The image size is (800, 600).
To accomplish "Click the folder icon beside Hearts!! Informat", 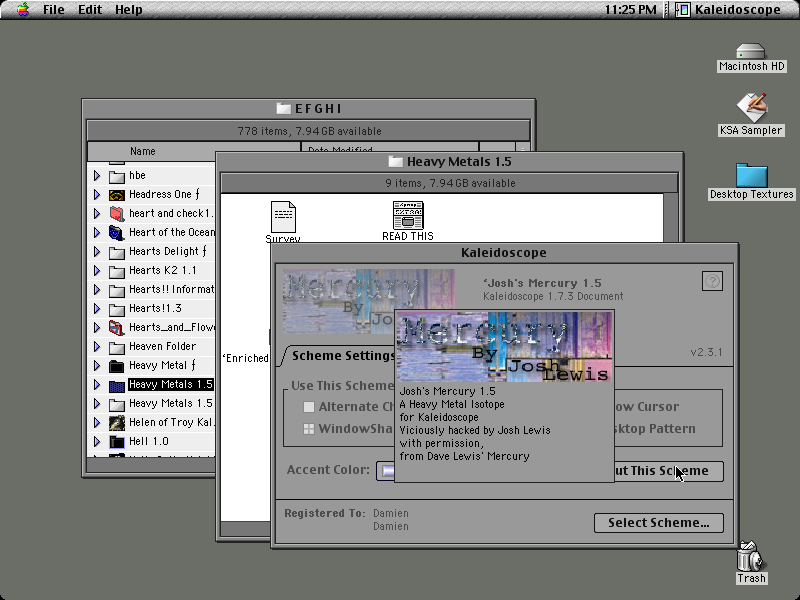I will pos(117,290).
